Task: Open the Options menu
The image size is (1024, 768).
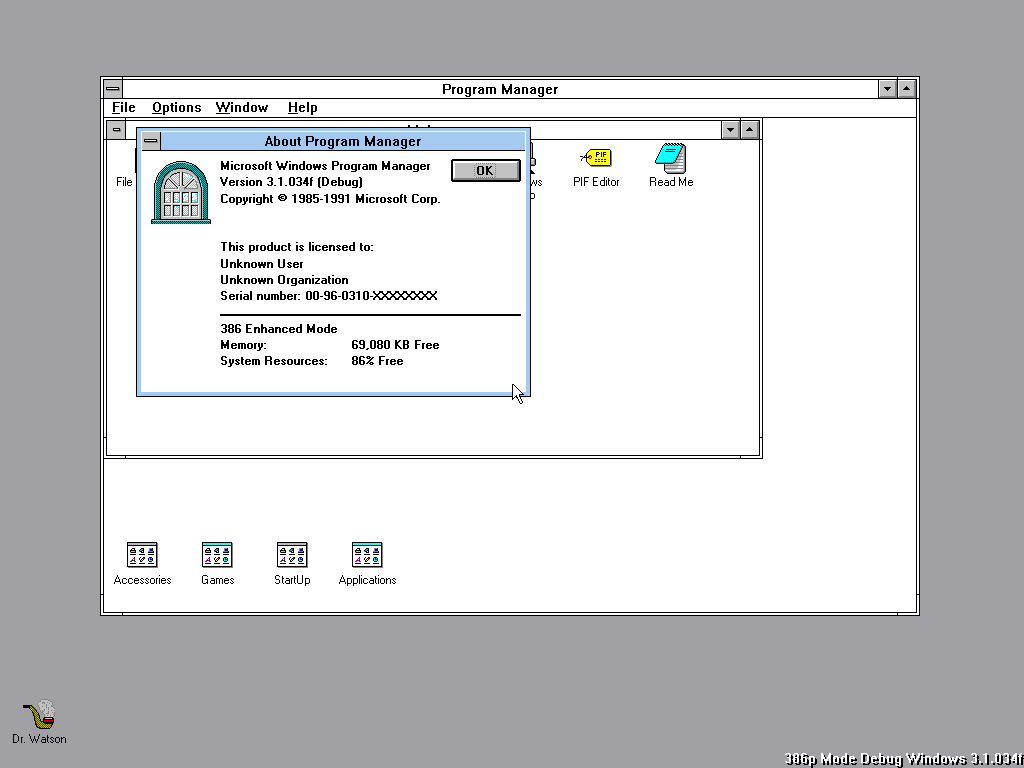Action: (176, 108)
